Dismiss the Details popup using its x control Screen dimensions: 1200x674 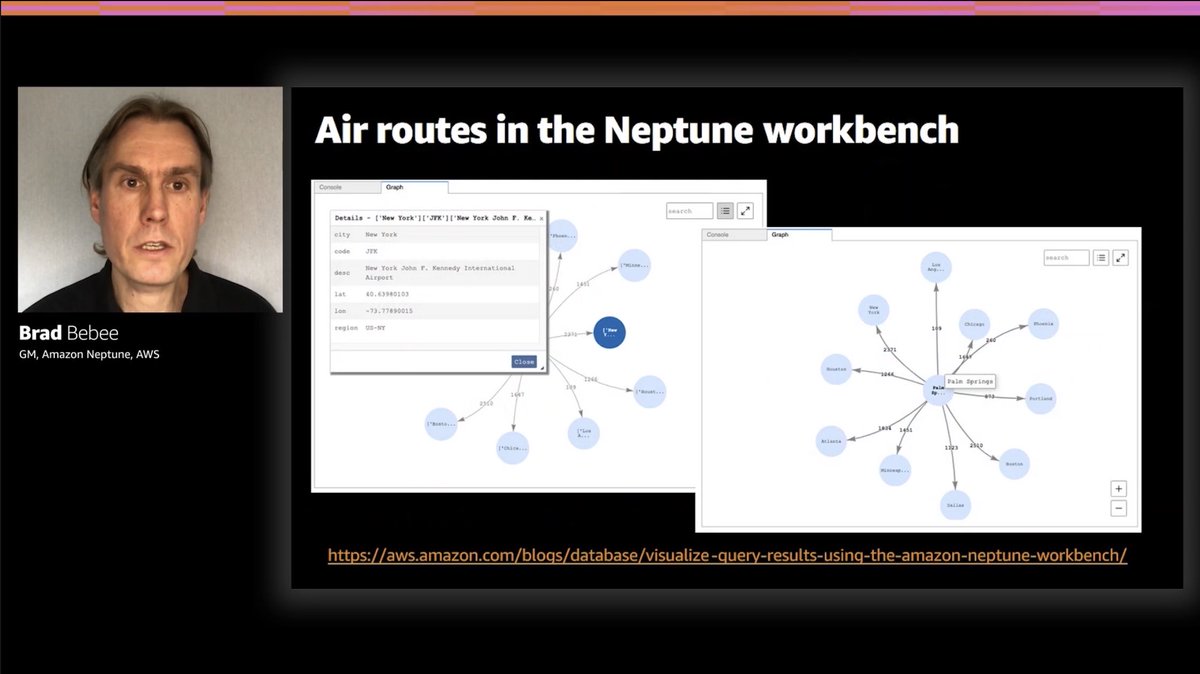(x=542, y=216)
